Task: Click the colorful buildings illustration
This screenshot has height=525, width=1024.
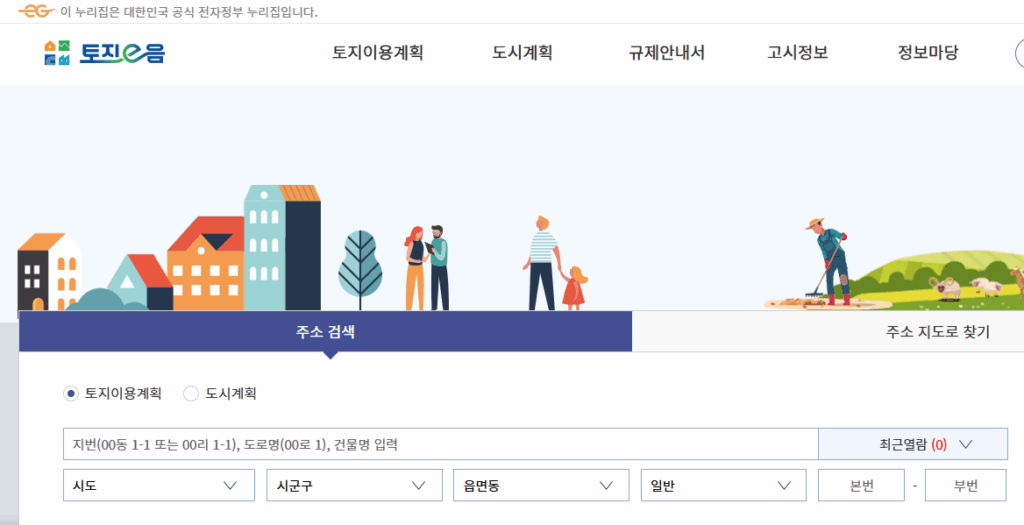Action: pos(170,249)
